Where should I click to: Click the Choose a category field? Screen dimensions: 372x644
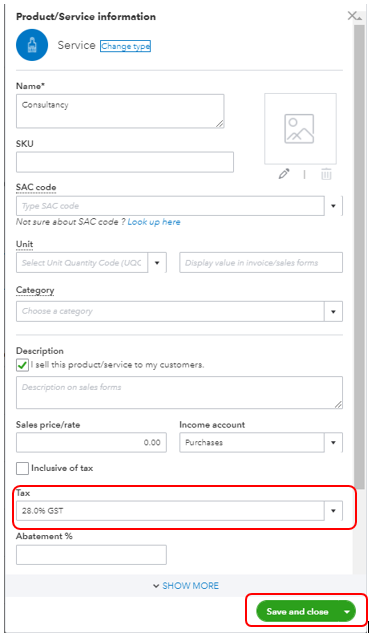coord(170,311)
